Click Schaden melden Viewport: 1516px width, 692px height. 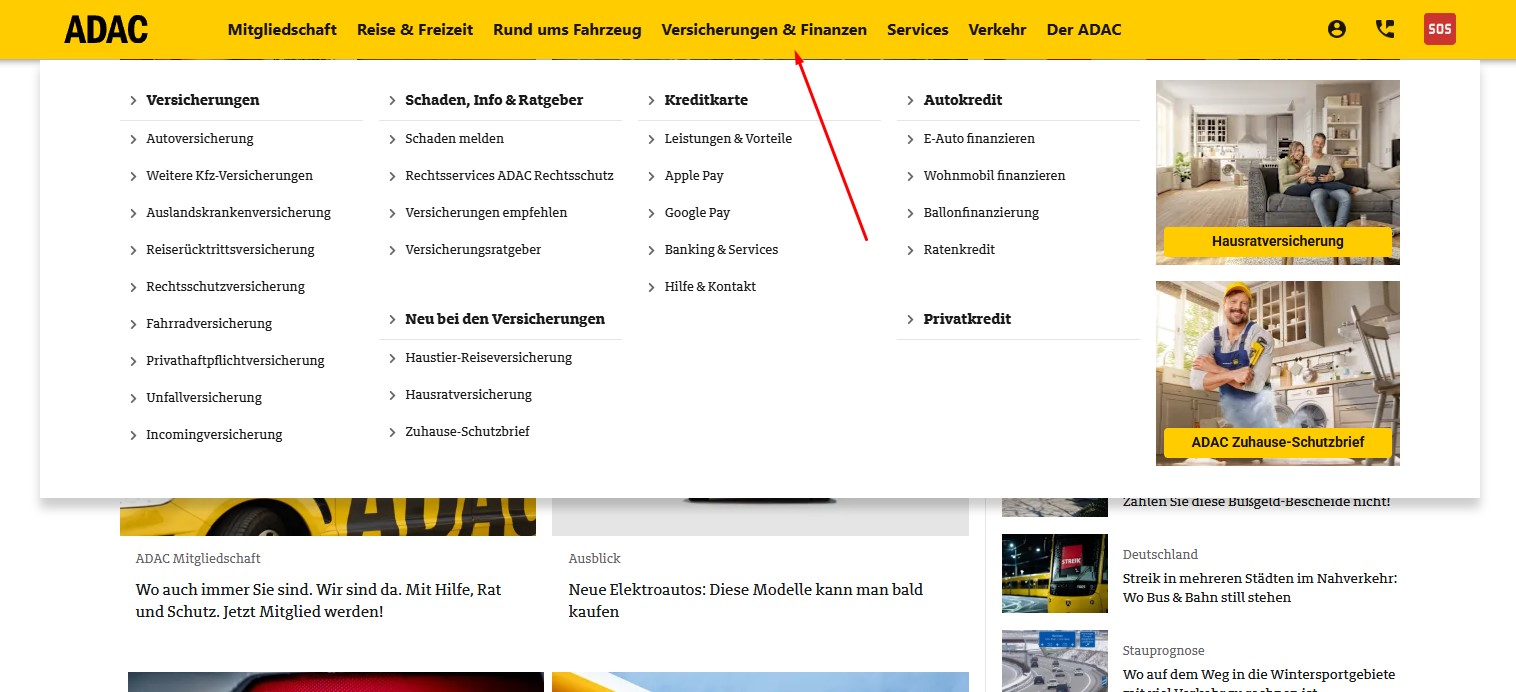tap(454, 138)
